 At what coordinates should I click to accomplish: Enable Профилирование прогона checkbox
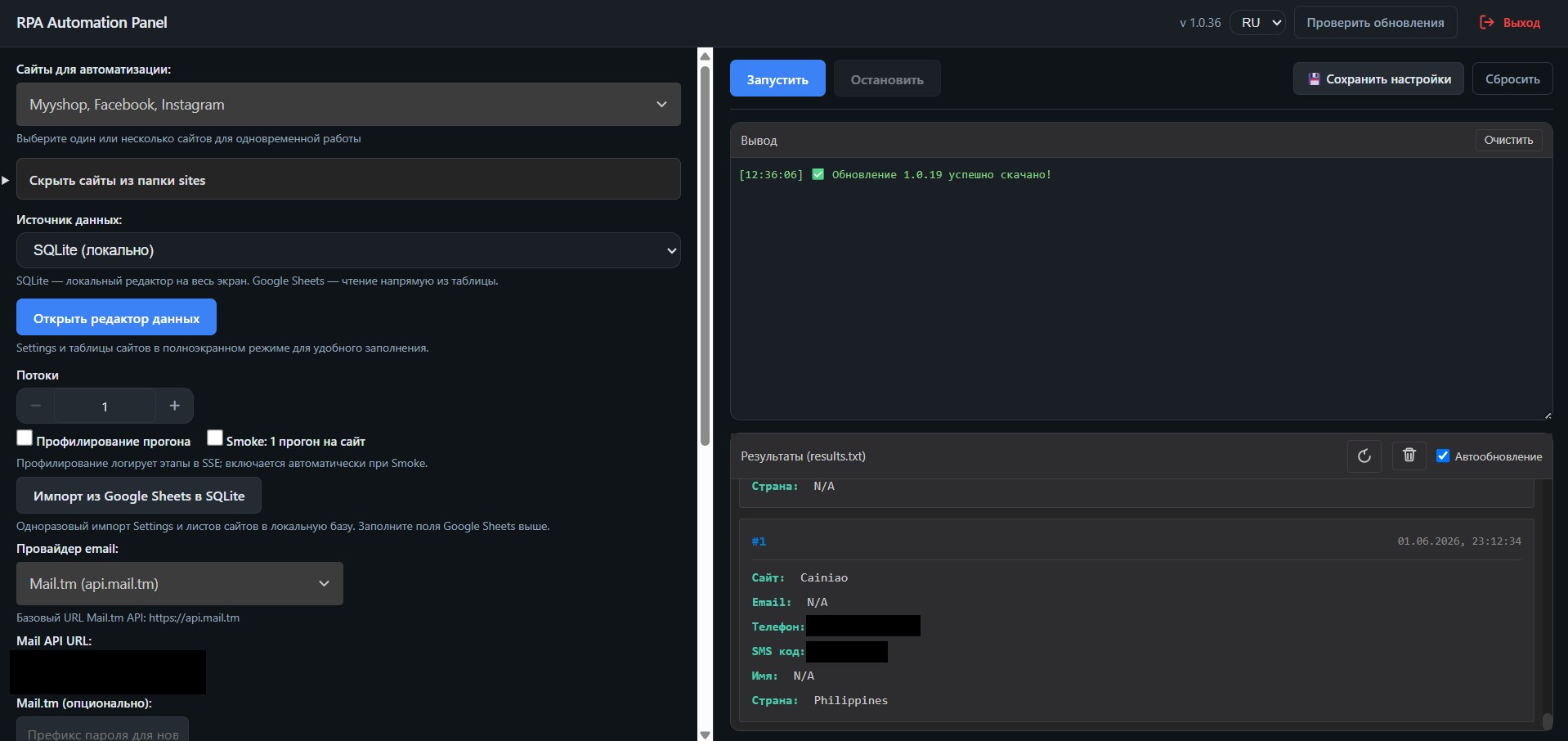coord(25,438)
